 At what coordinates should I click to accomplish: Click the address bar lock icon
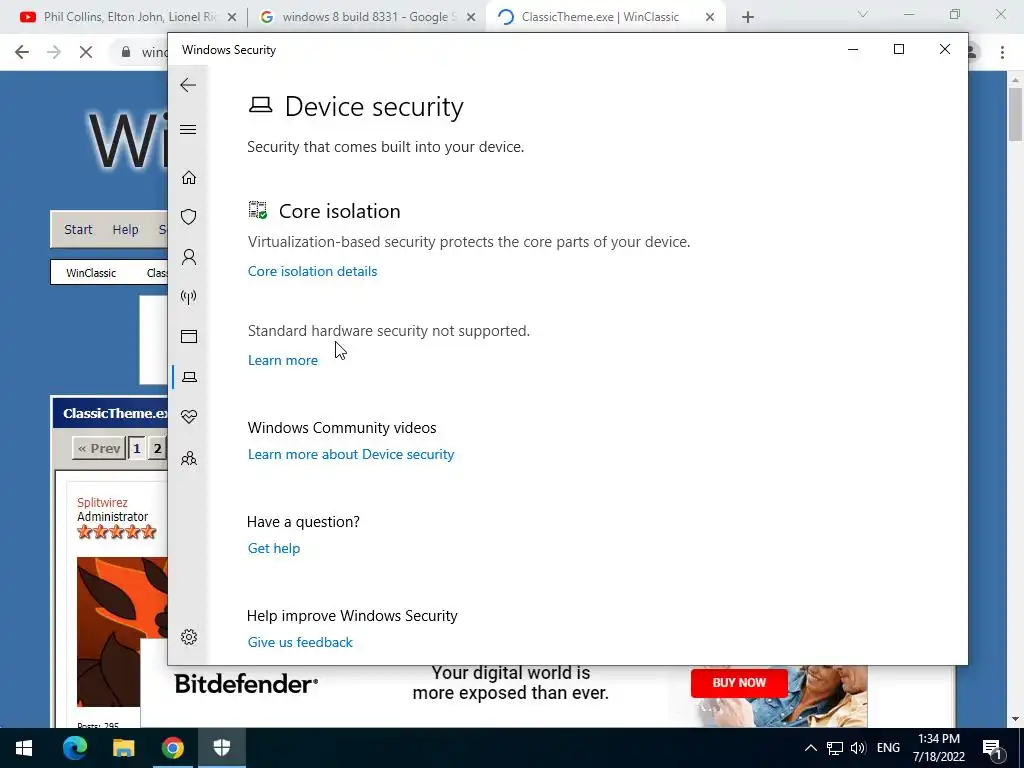[x=126, y=52]
